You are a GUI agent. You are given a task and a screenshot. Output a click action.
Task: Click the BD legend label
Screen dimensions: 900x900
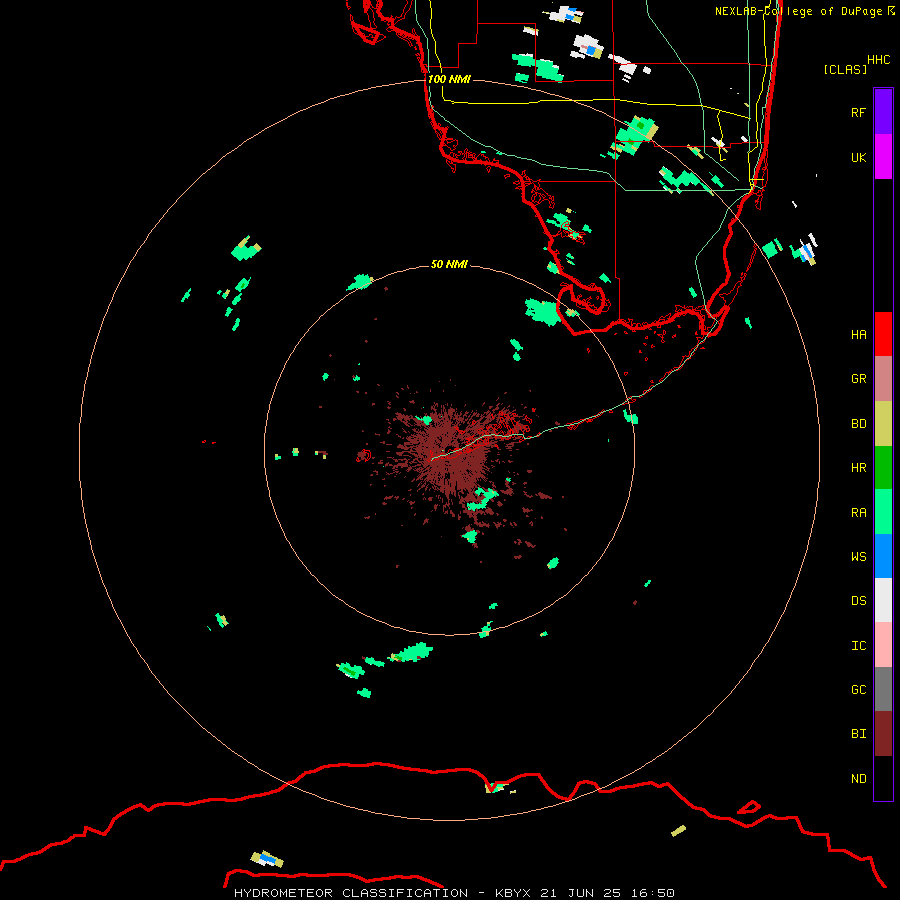(858, 424)
